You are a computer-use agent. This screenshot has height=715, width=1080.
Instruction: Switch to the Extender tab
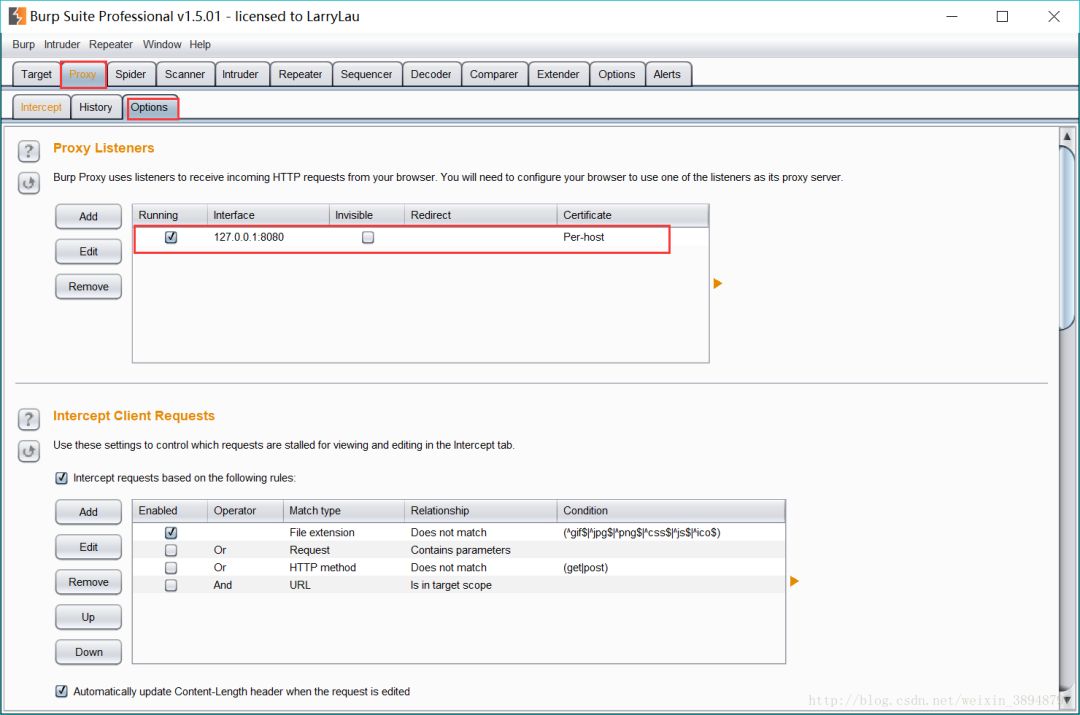click(558, 74)
